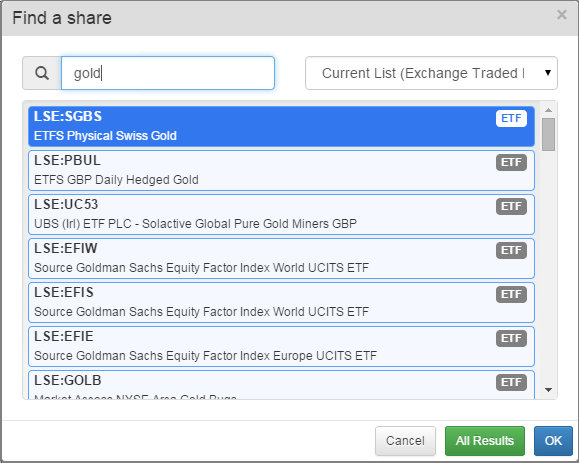Click the ETF badge on LSE:EFIE
This screenshot has height=463, width=579.
pos(511,338)
